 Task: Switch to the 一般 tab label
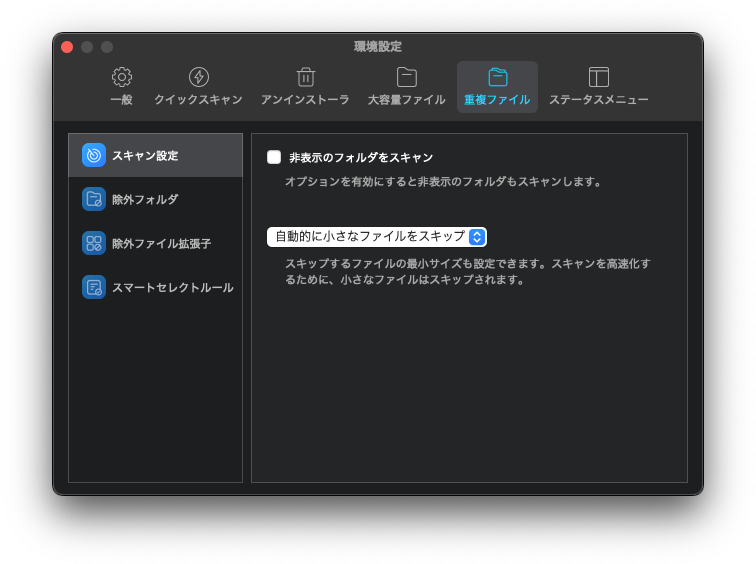[x=122, y=100]
